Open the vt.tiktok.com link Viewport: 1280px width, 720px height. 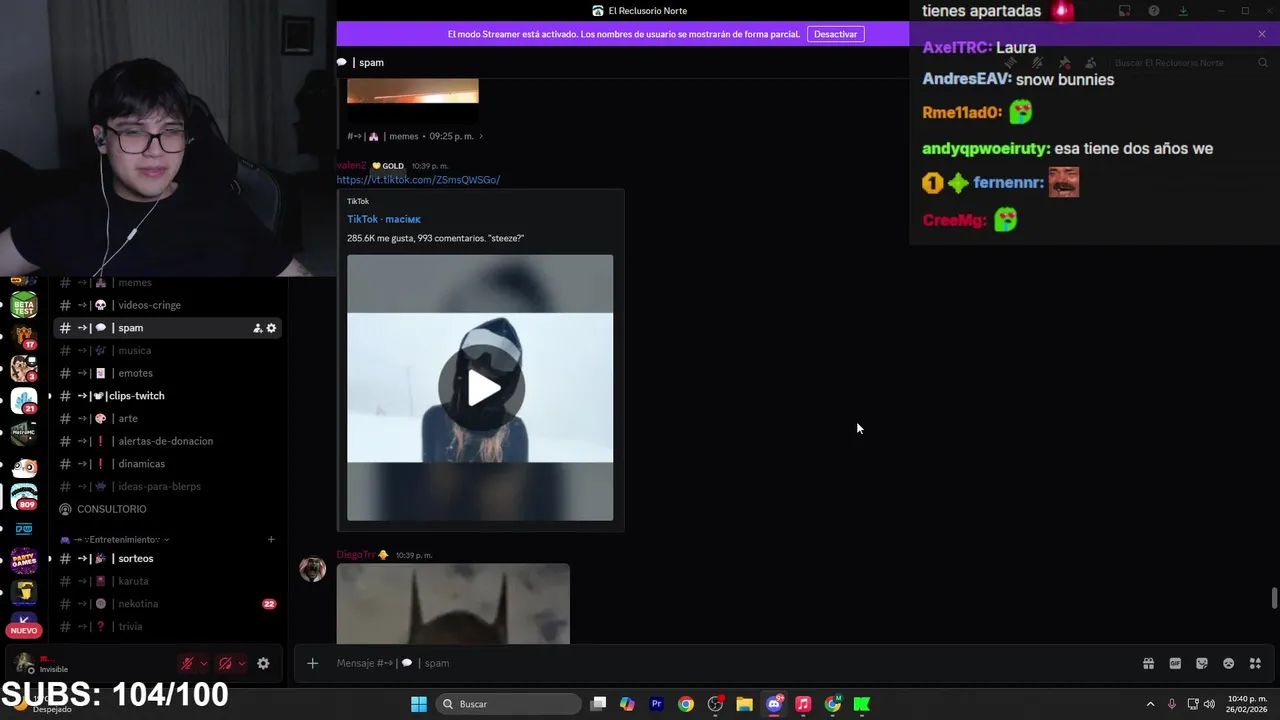click(x=418, y=180)
